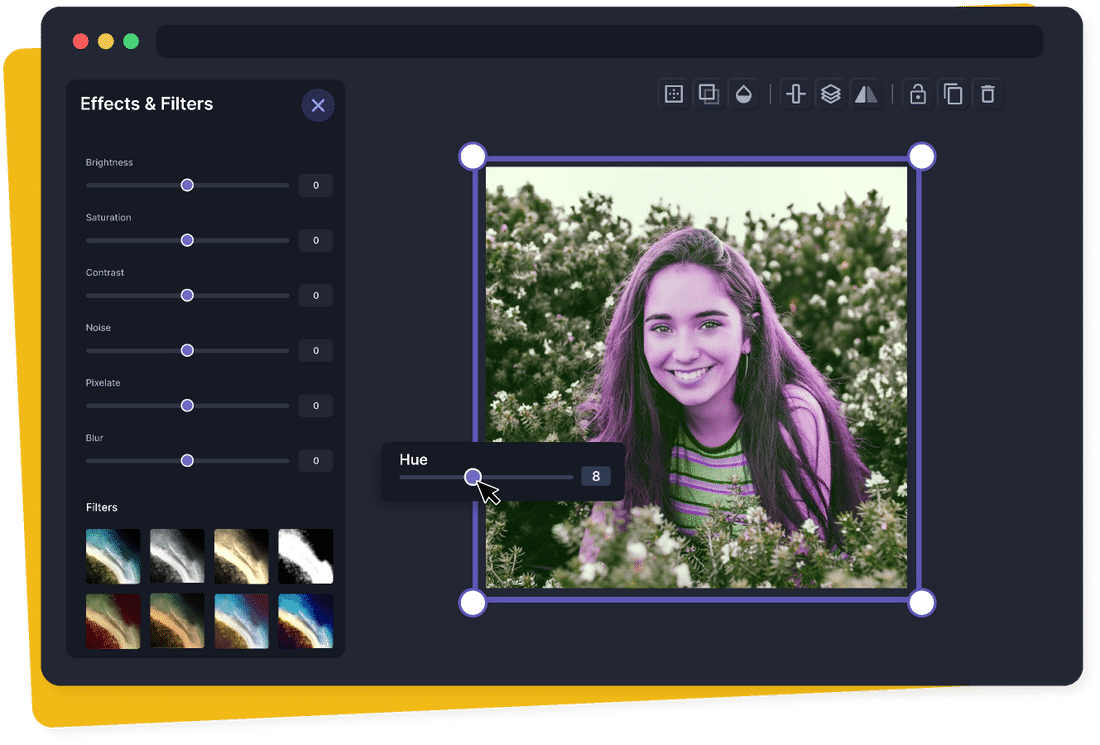Click the Brightness slider handle
This screenshot has height=745, width=1100.
(187, 185)
